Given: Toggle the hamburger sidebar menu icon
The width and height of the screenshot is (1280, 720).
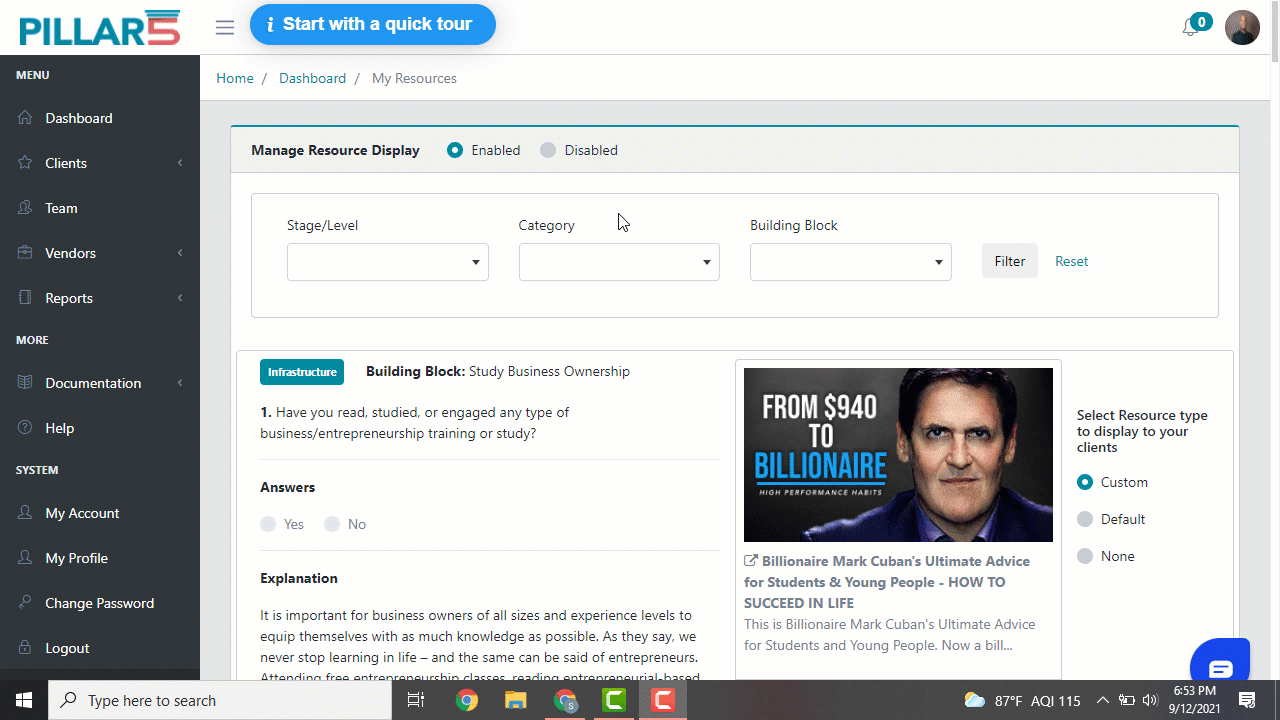Looking at the screenshot, I should [225, 27].
